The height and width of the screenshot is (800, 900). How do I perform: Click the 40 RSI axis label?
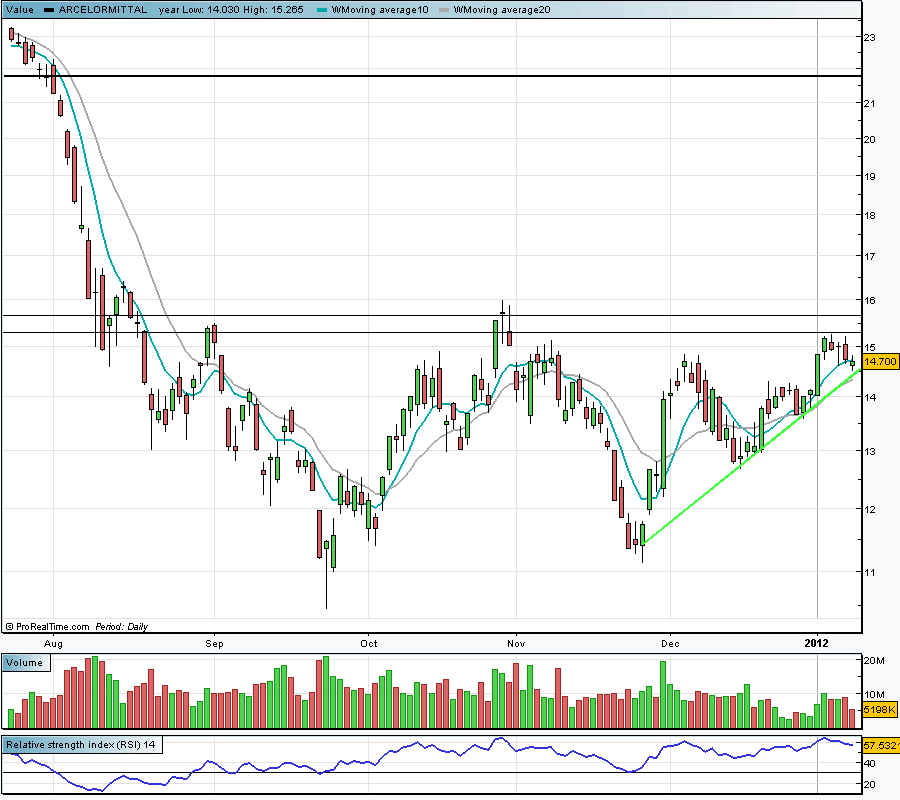pyautogui.click(x=870, y=763)
